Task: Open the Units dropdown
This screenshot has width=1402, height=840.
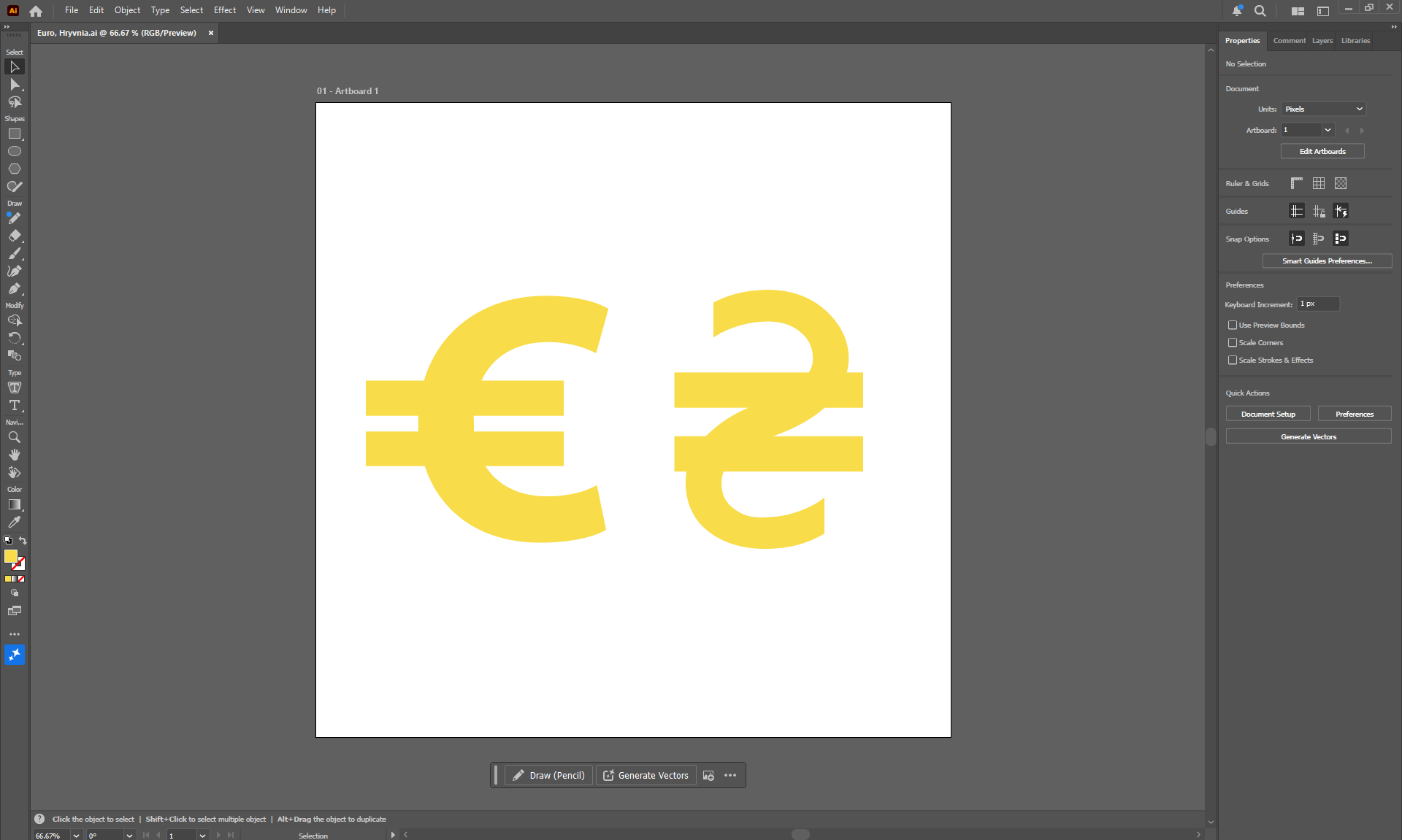Action: click(x=1323, y=109)
